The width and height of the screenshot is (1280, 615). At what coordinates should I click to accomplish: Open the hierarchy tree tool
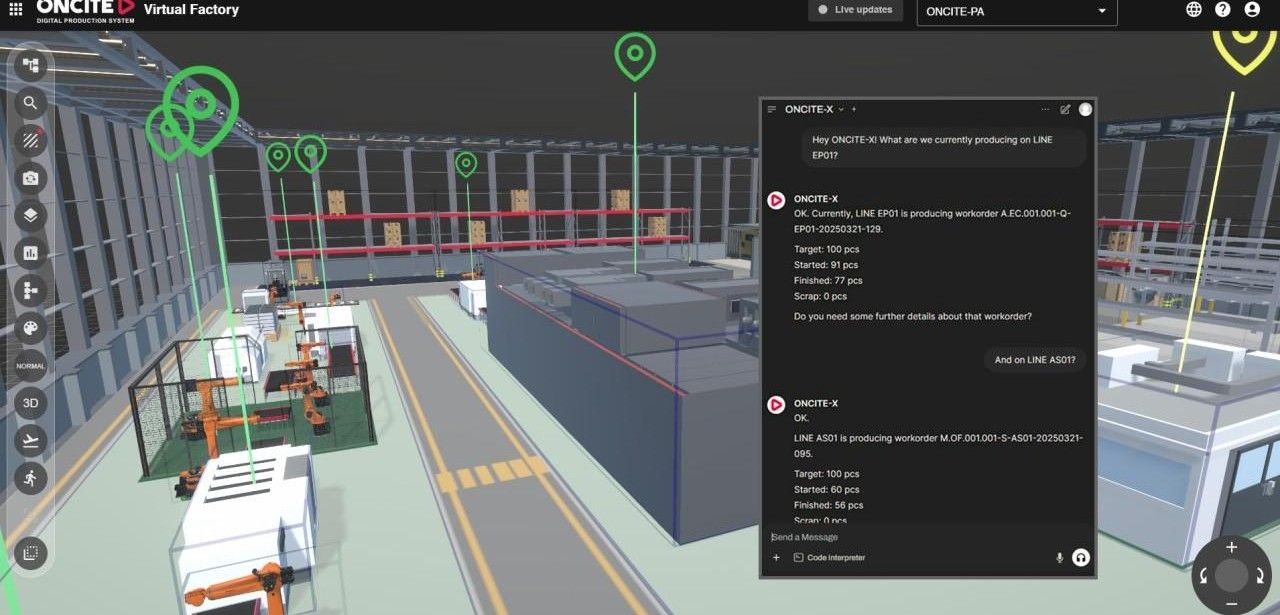[31, 65]
